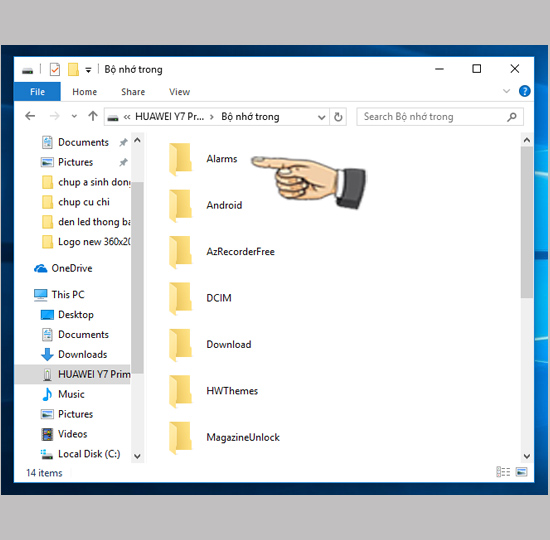Expand the address bar history dropdown

point(321,117)
